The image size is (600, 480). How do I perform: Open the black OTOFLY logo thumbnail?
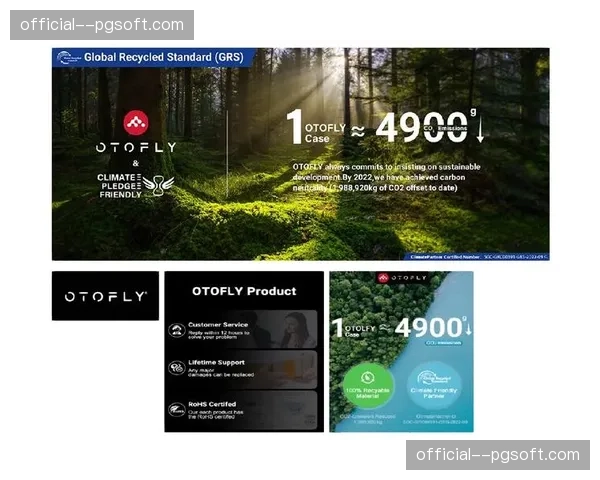105,296
